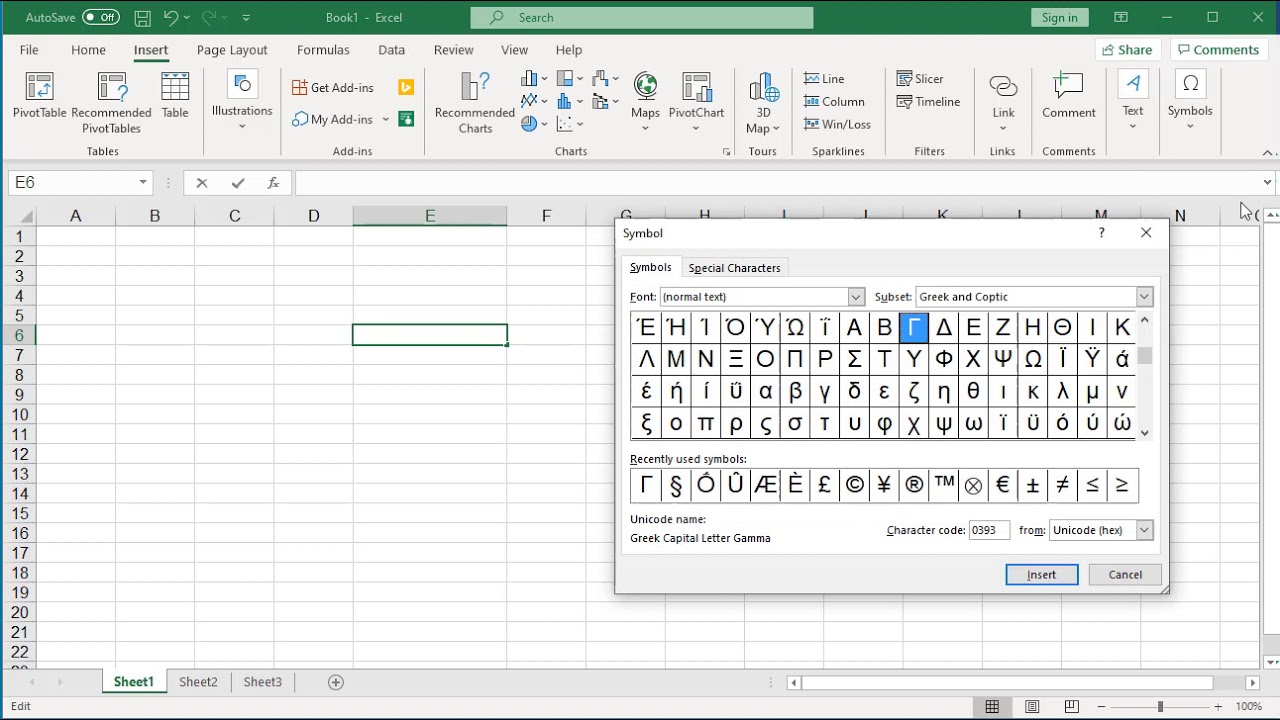This screenshot has width=1280, height=720.
Task: Click Cancel in Symbol dialog
Action: (1125, 575)
